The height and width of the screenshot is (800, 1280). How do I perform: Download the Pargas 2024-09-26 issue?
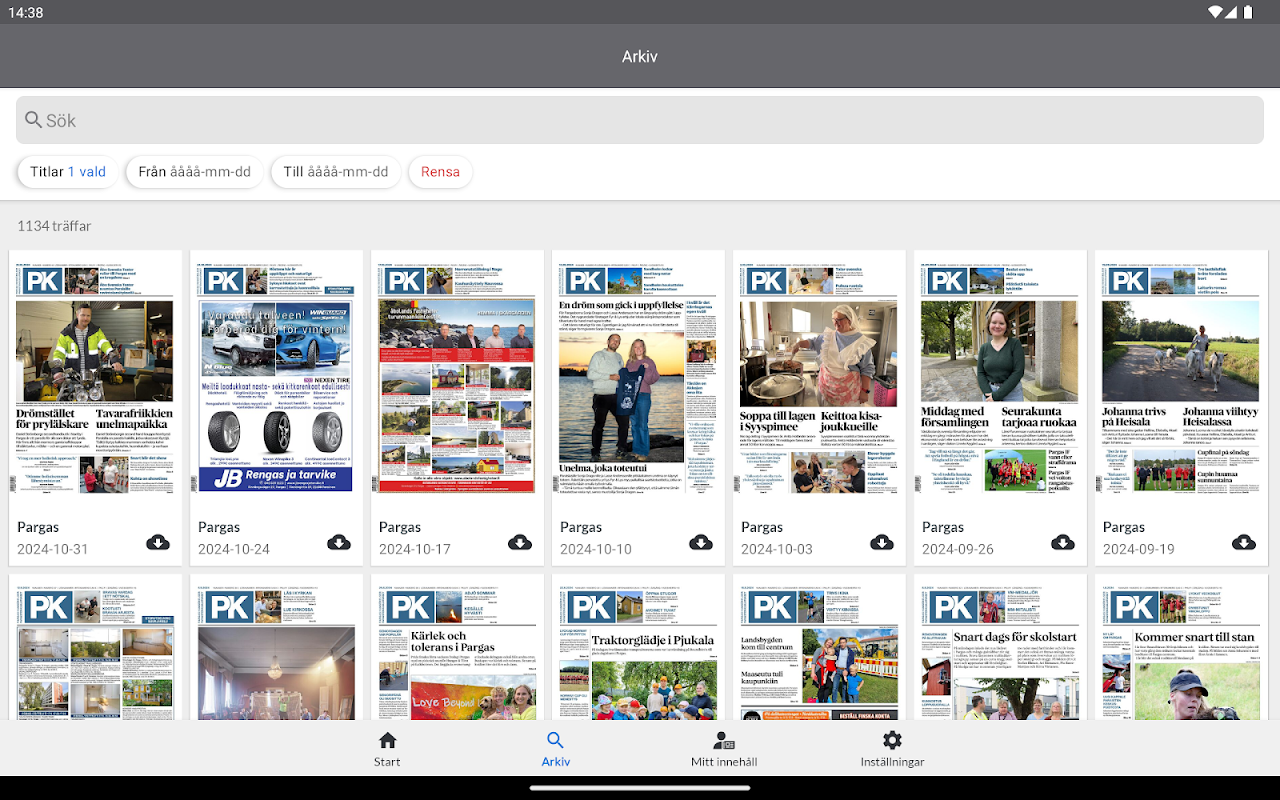click(x=1063, y=542)
